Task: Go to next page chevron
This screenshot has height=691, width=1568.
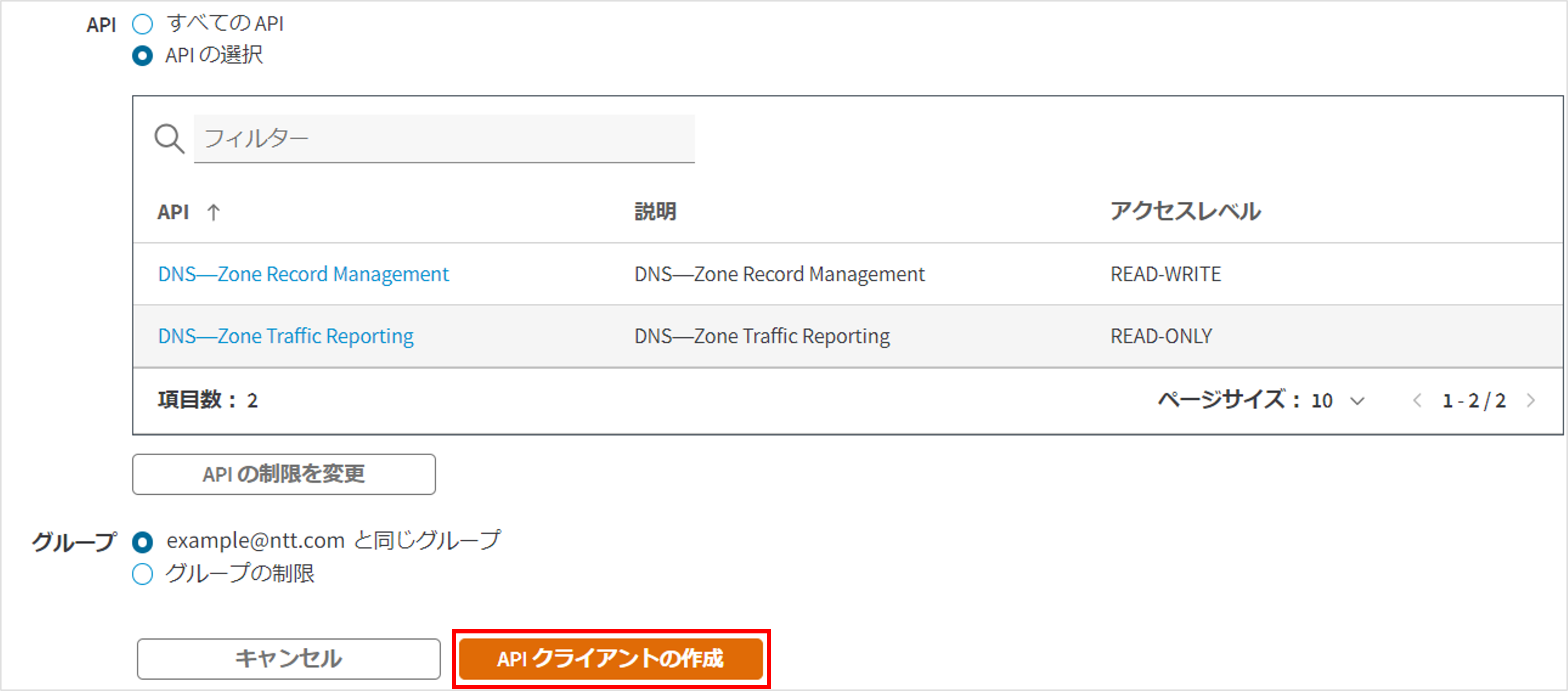Action: coord(1530,401)
